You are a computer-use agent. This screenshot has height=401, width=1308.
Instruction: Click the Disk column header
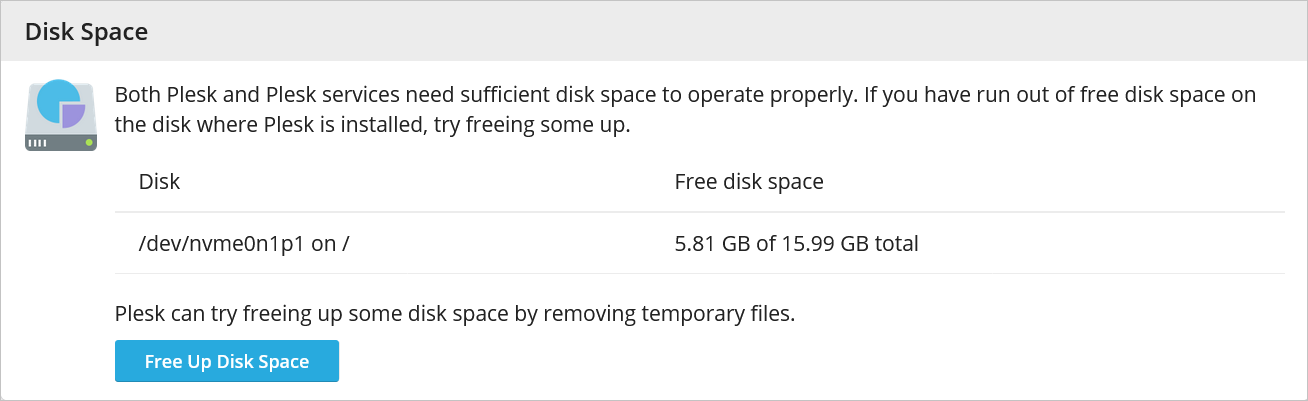(x=159, y=182)
